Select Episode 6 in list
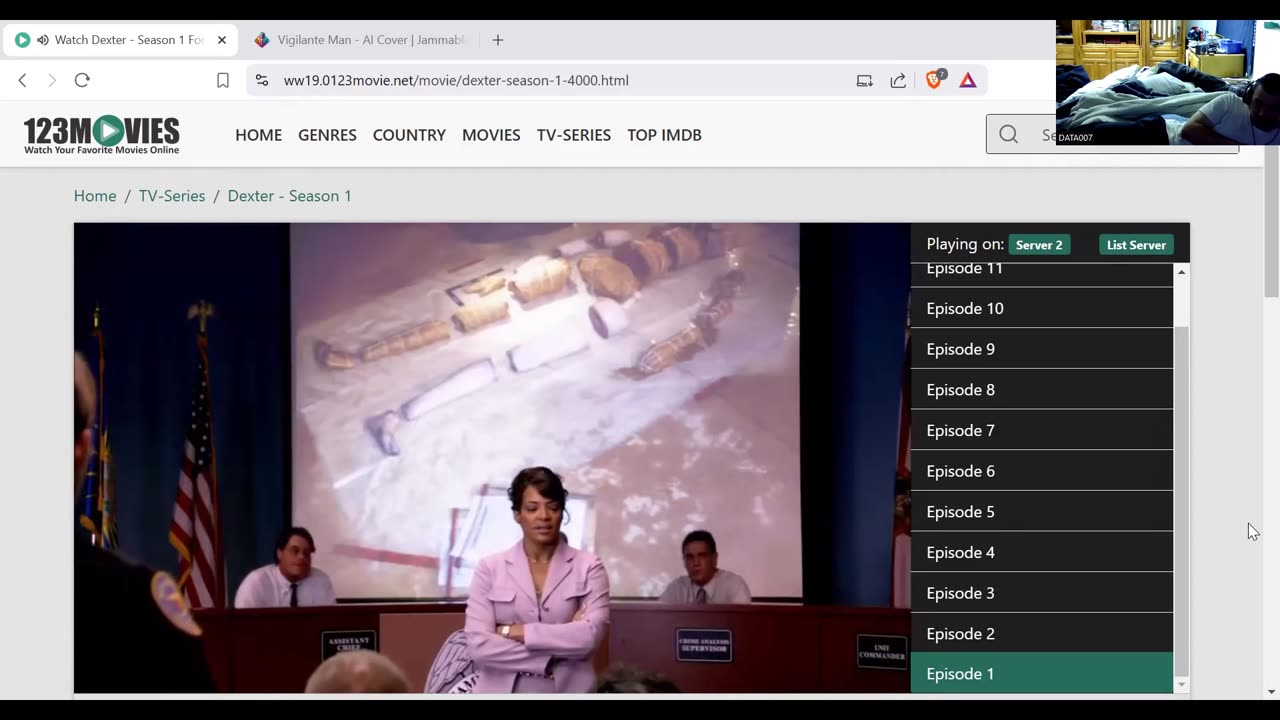Image resolution: width=1280 pixels, height=720 pixels. point(1041,471)
